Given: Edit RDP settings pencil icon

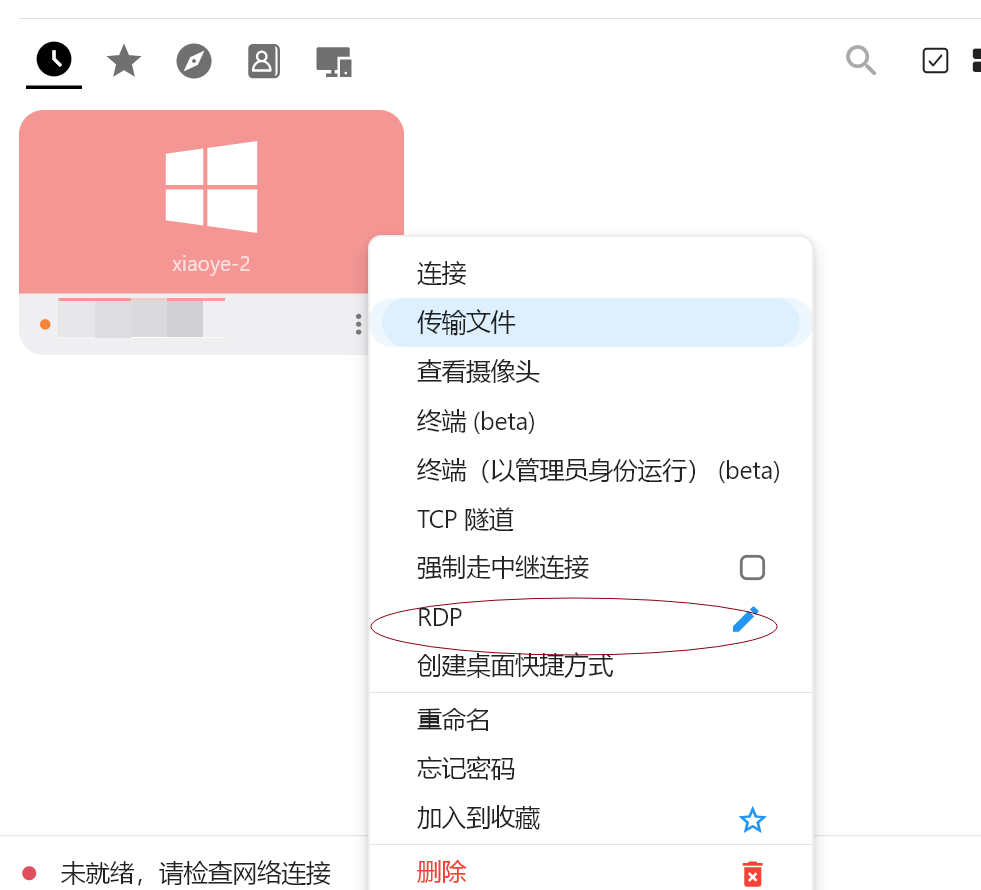Looking at the screenshot, I should (746, 619).
